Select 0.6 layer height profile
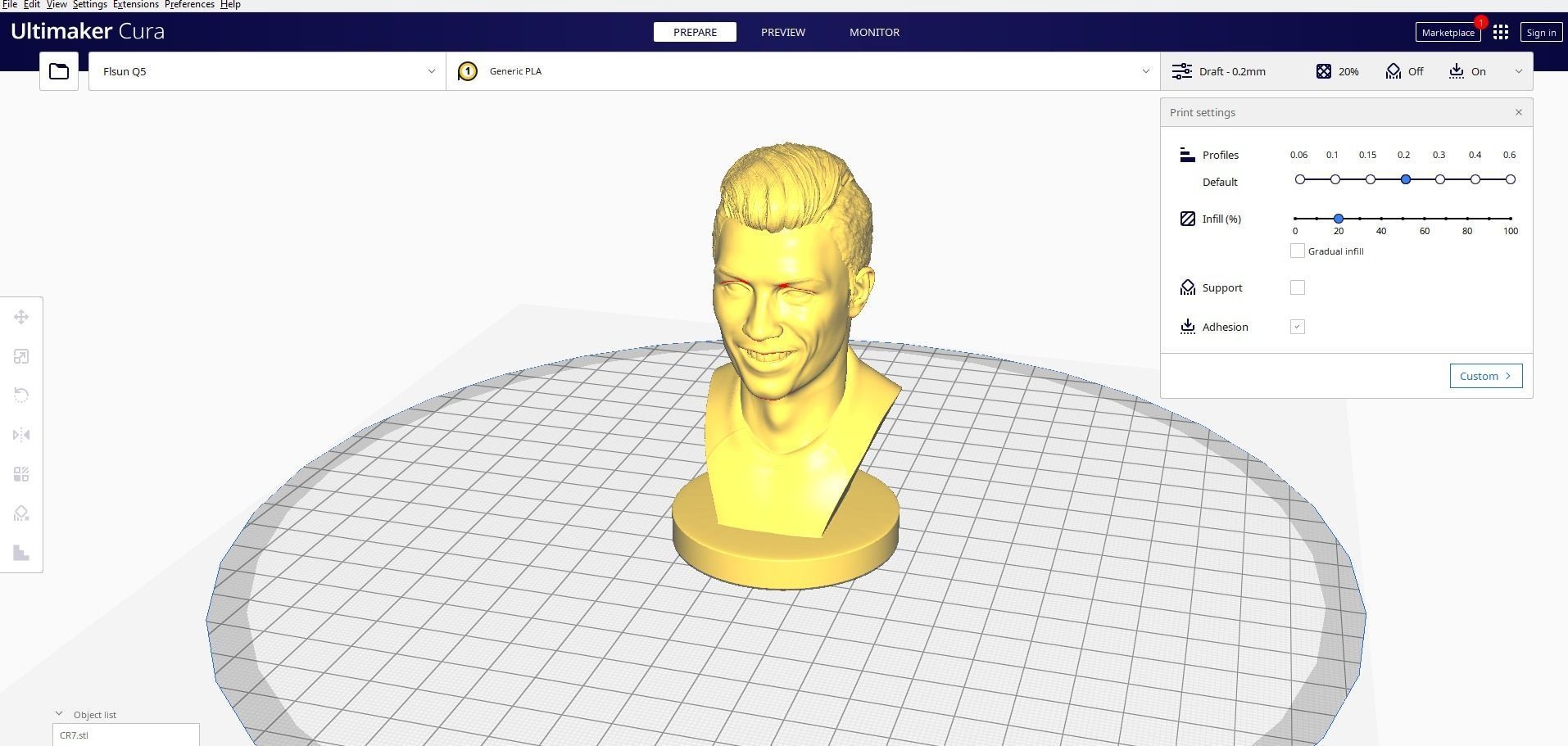The image size is (1568, 746). coord(1511,179)
